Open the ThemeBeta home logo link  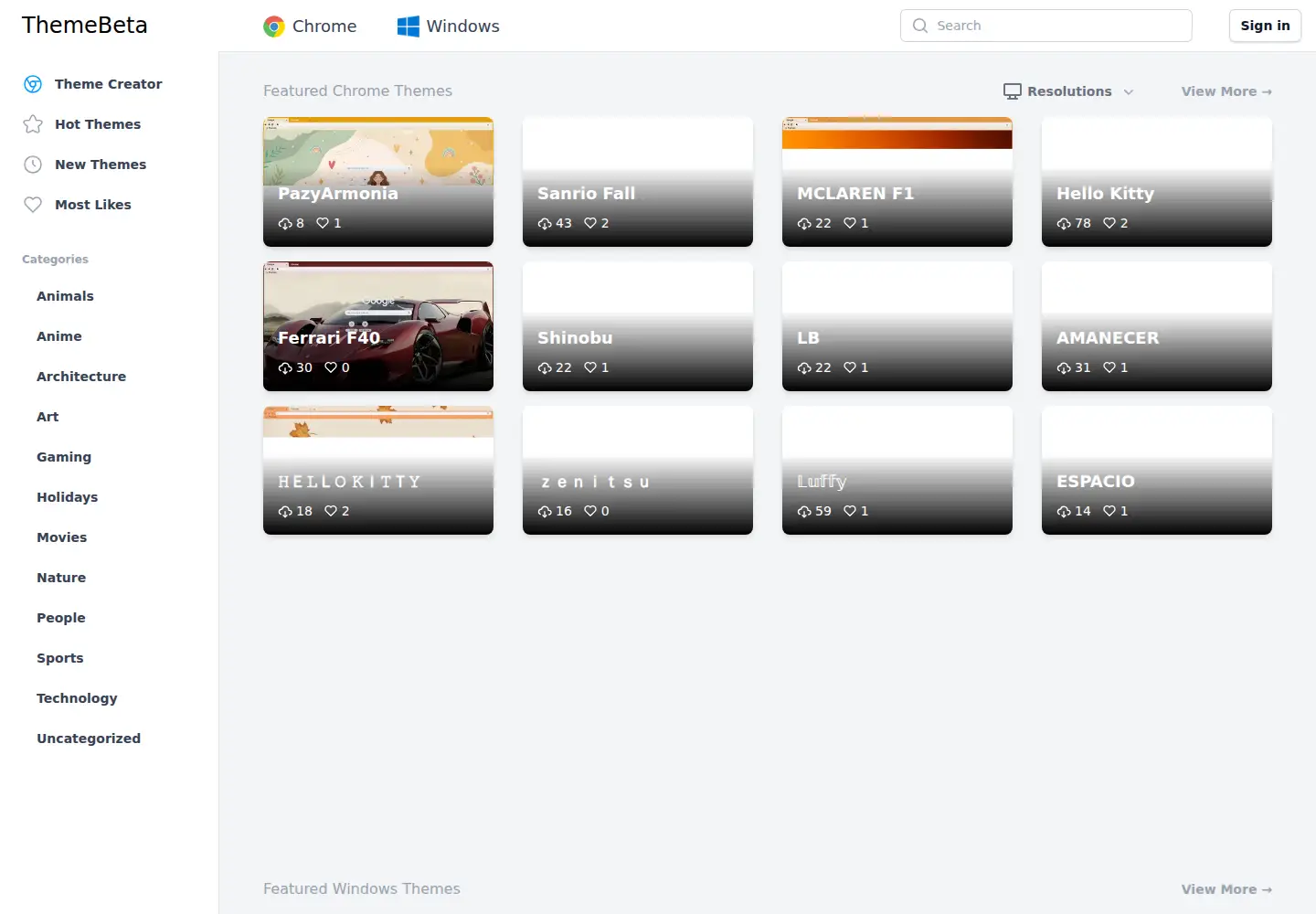(x=84, y=26)
